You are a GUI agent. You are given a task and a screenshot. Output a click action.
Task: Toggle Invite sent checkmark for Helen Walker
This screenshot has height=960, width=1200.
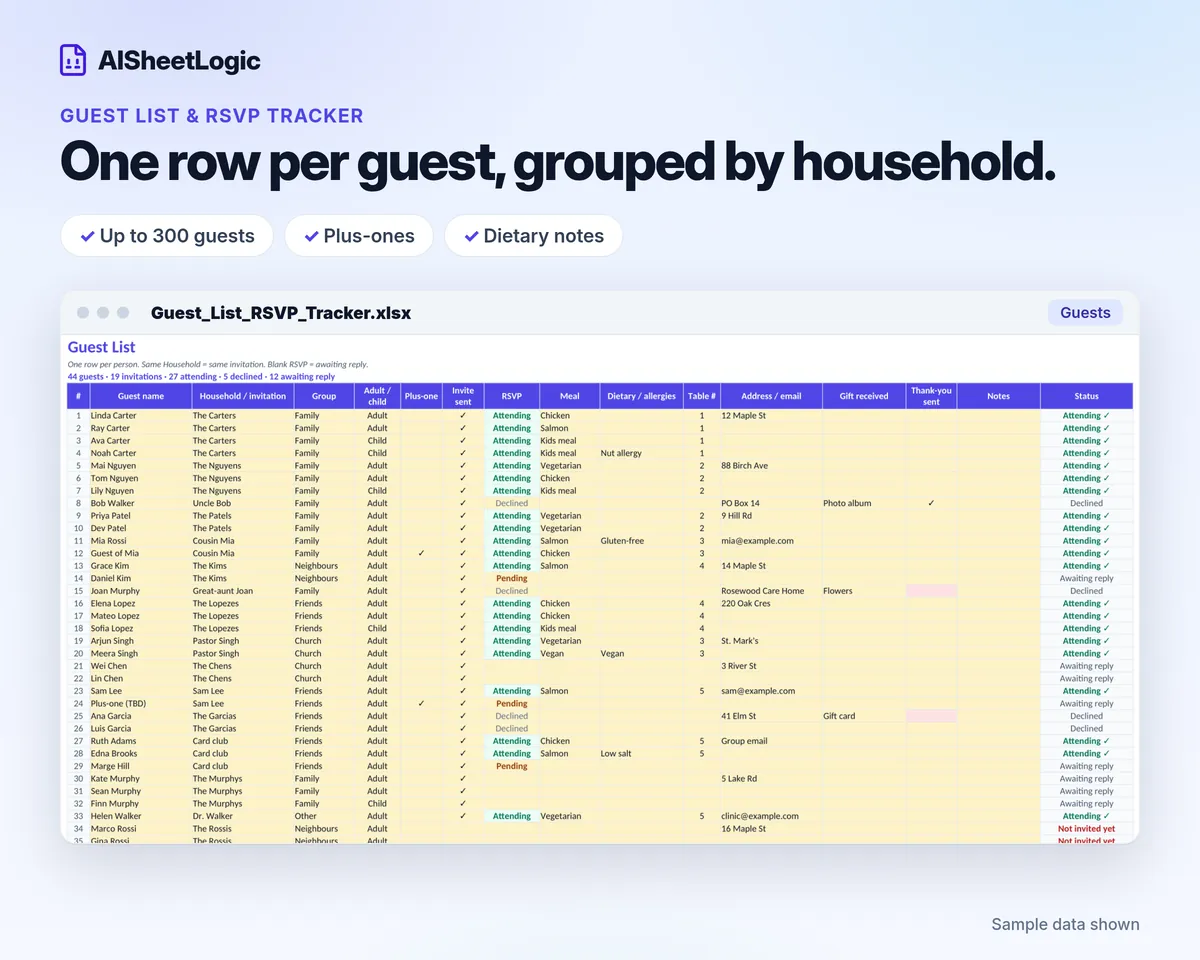463,816
